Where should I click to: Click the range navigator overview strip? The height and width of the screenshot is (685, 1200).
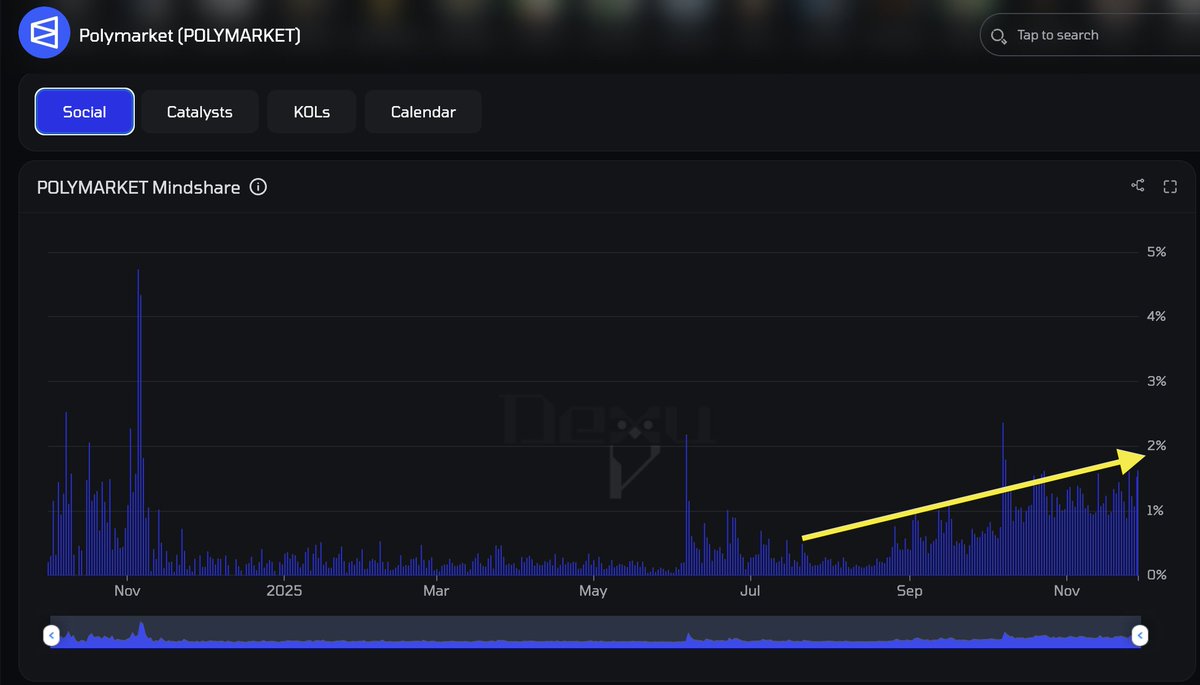click(x=595, y=632)
